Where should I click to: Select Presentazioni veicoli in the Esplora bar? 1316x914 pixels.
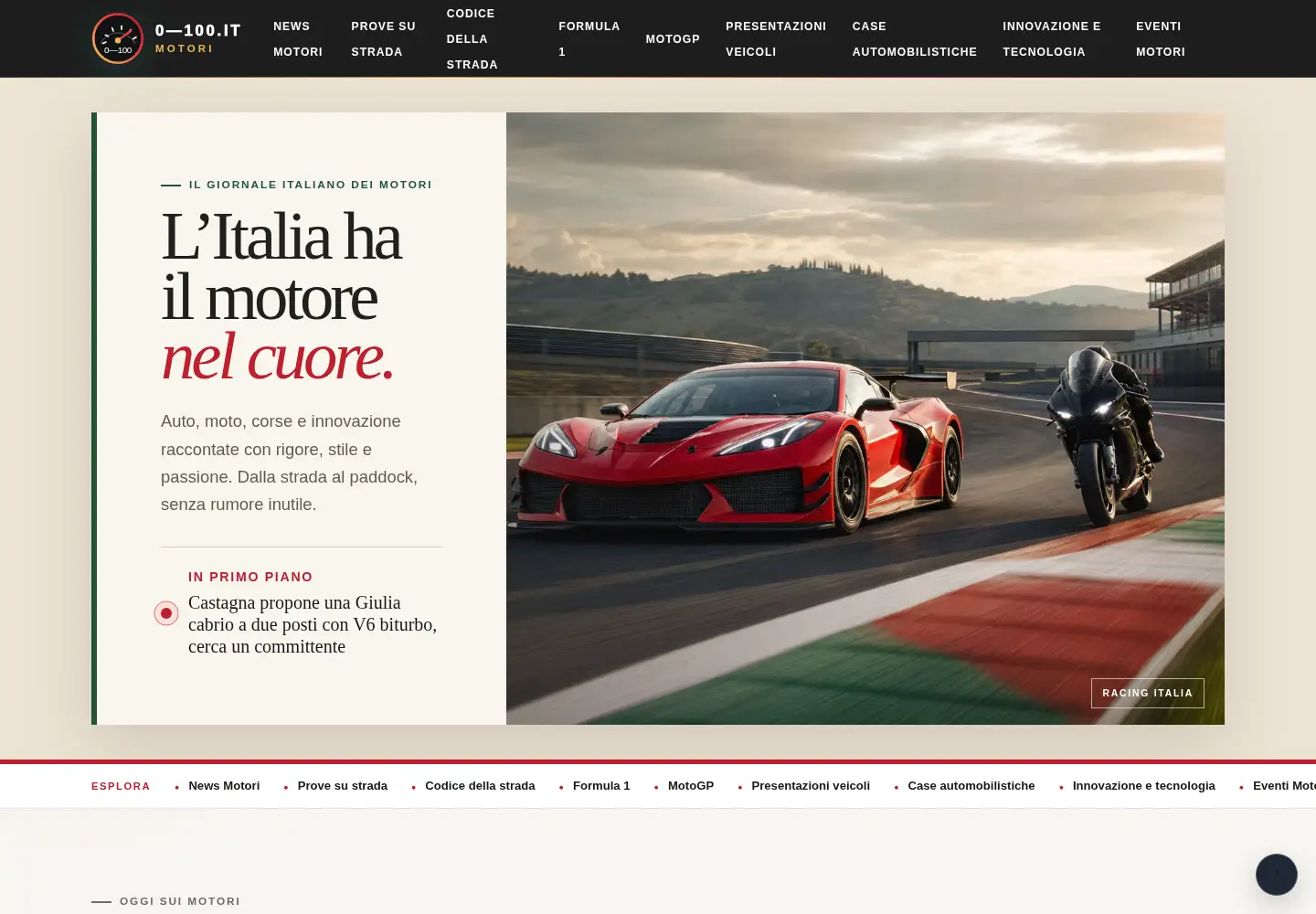[x=811, y=786]
